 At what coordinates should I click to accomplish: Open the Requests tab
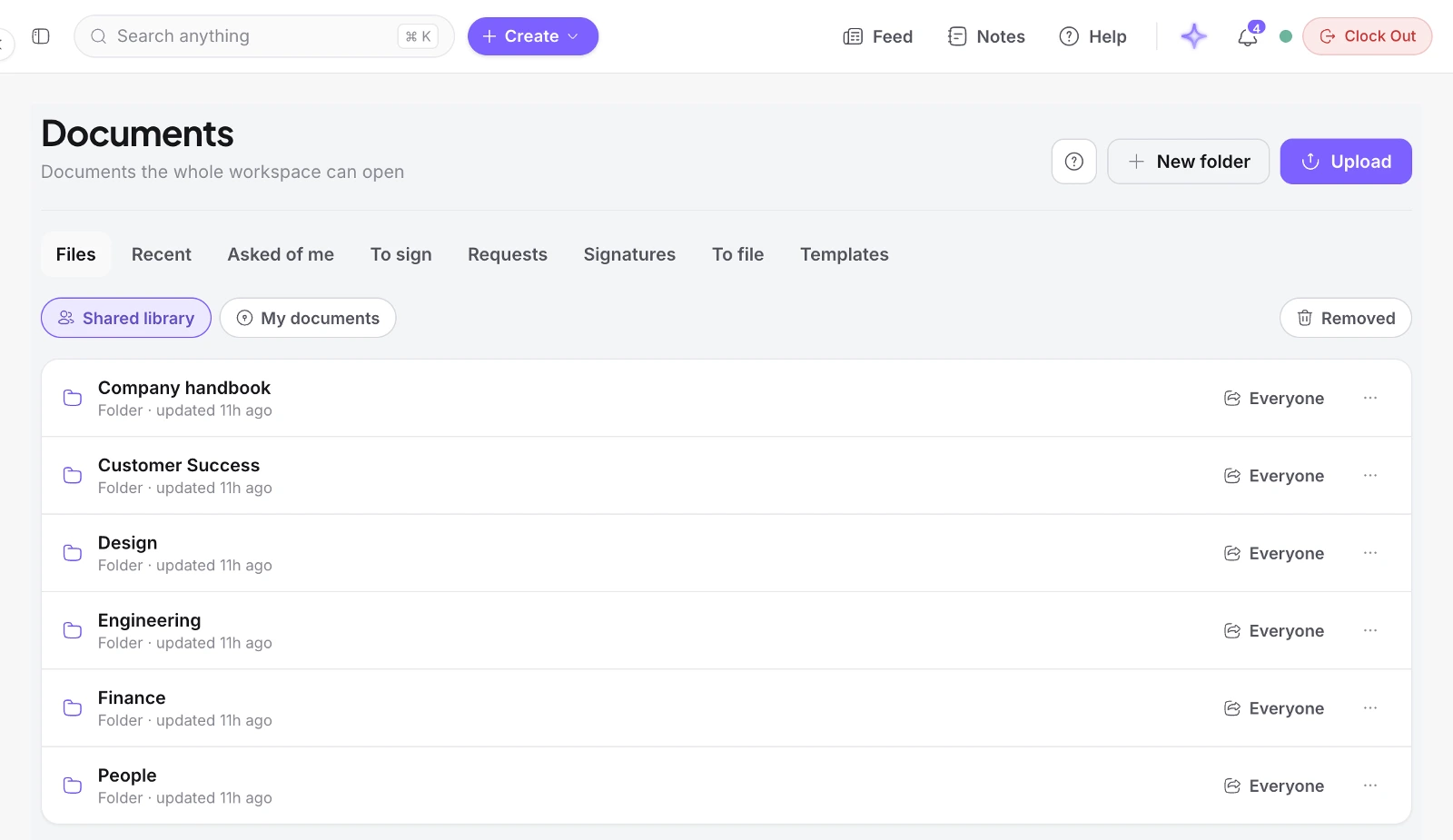point(508,254)
